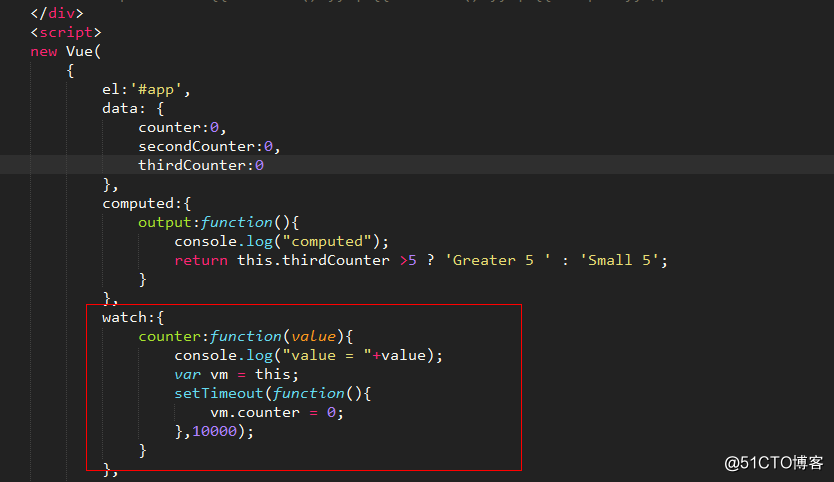Viewport: 834px width, 482px height.
Task: Click the 'var vm = this;' line
Action: 237,375
